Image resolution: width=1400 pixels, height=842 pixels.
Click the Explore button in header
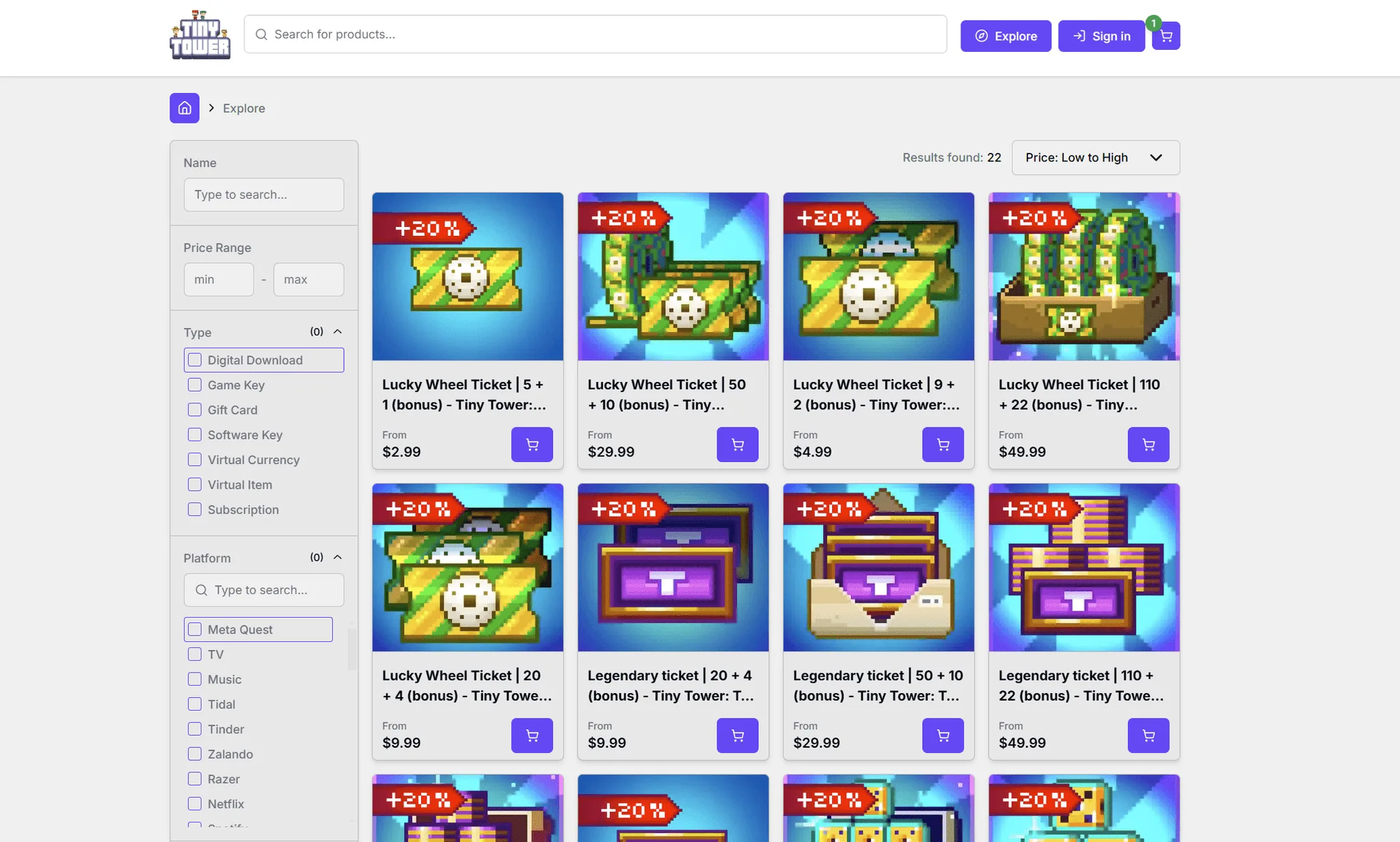coord(1006,36)
